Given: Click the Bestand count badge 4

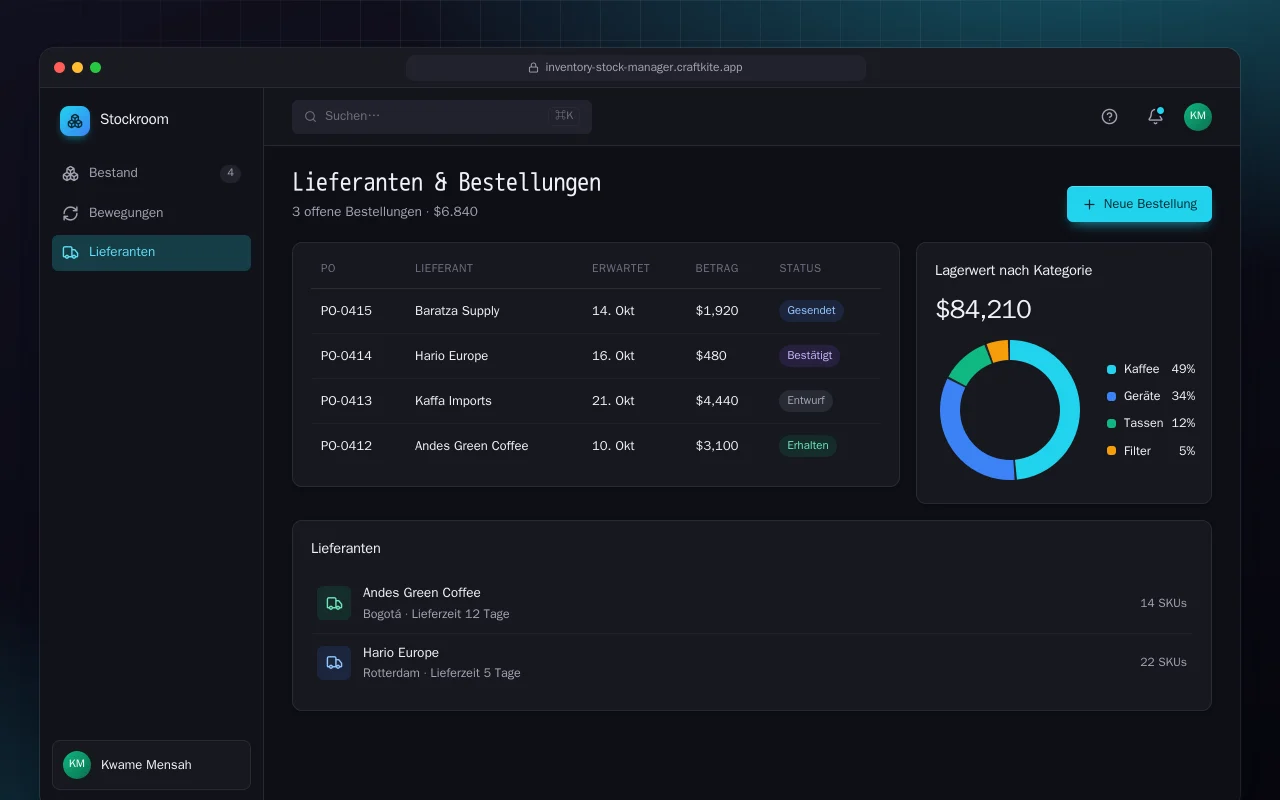Looking at the screenshot, I should [x=230, y=173].
